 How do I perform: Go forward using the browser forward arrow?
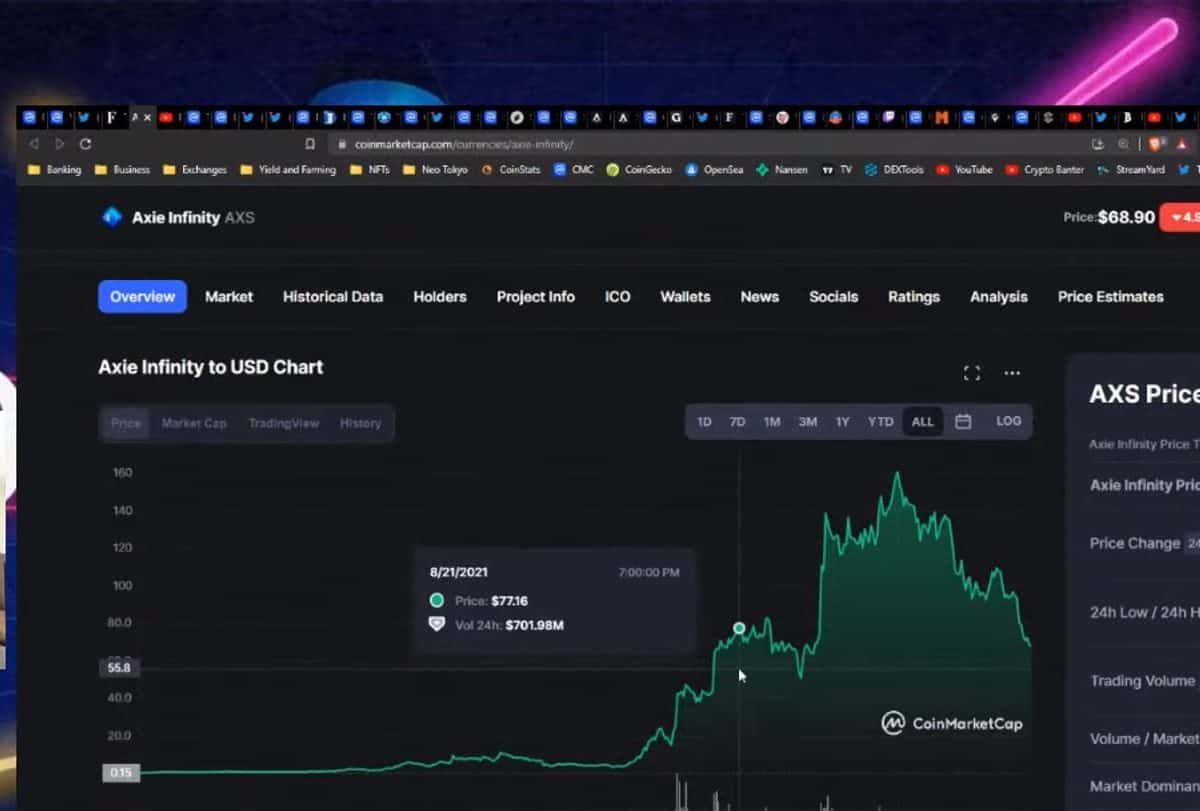pyautogui.click(x=59, y=144)
